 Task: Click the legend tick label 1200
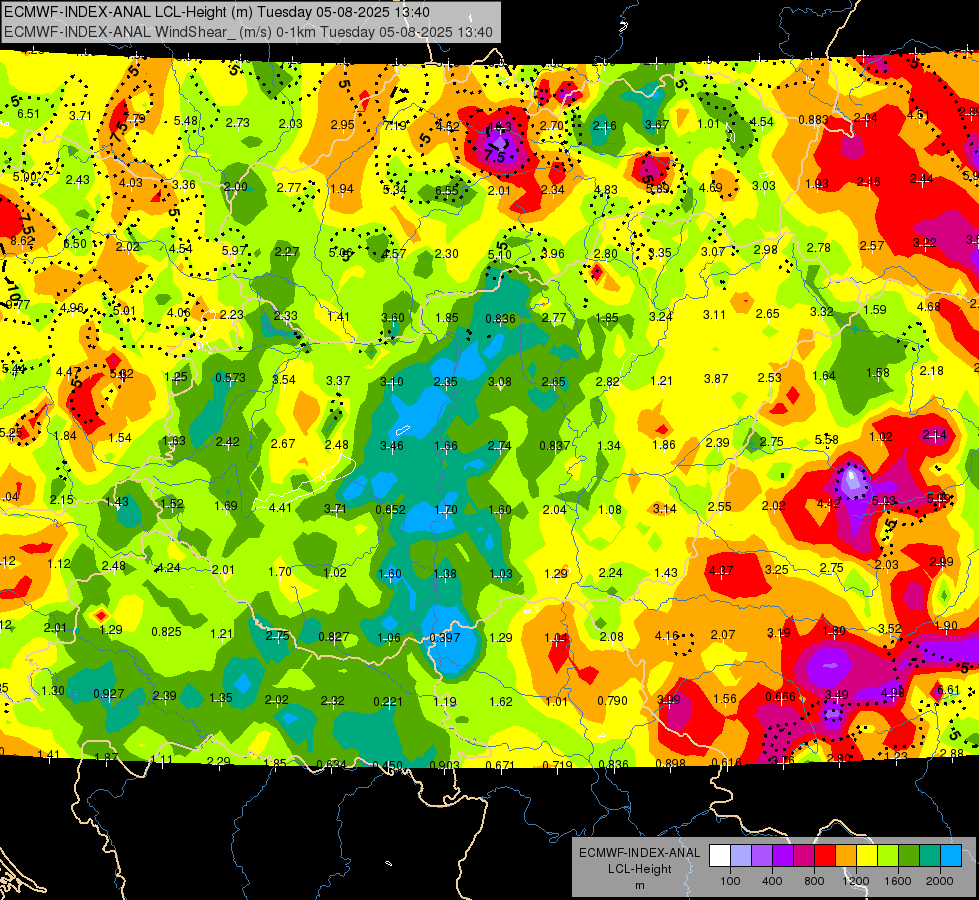(x=856, y=881)
